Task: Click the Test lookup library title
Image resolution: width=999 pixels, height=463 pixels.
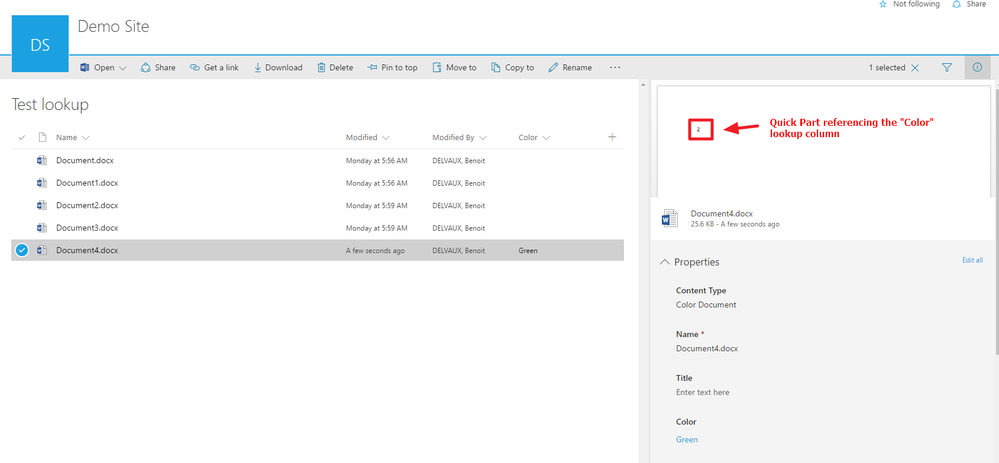Action: (x=50, y=104)
